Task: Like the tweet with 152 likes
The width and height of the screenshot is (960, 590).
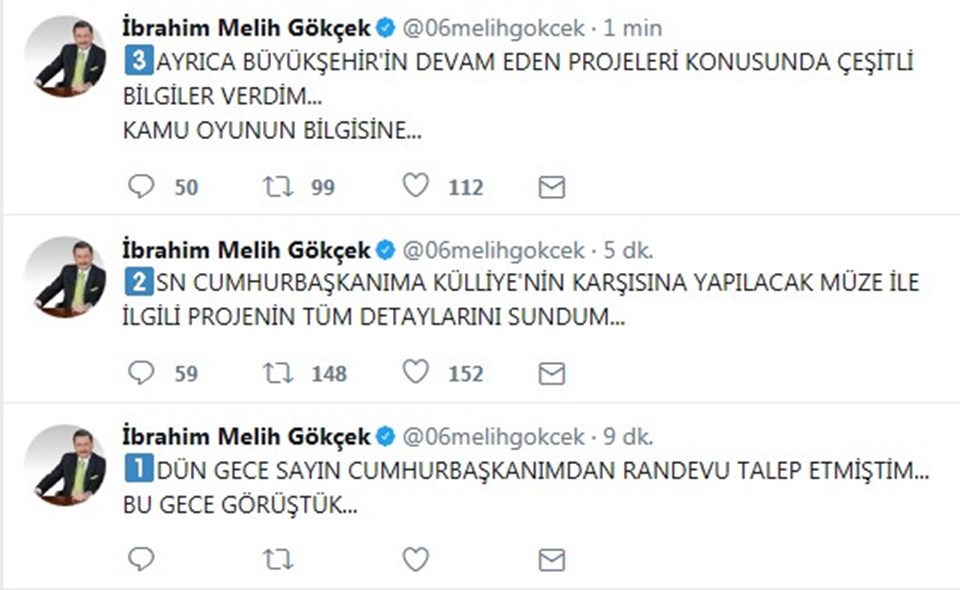Action: (415, 372)
